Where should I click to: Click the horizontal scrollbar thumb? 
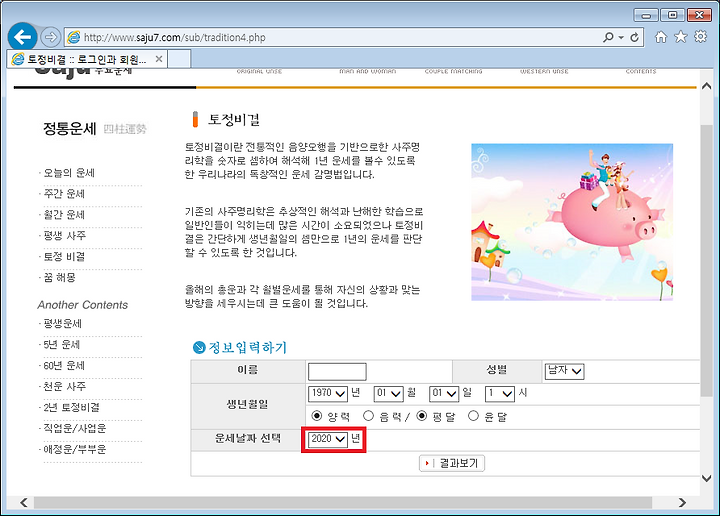click(343, 503)
